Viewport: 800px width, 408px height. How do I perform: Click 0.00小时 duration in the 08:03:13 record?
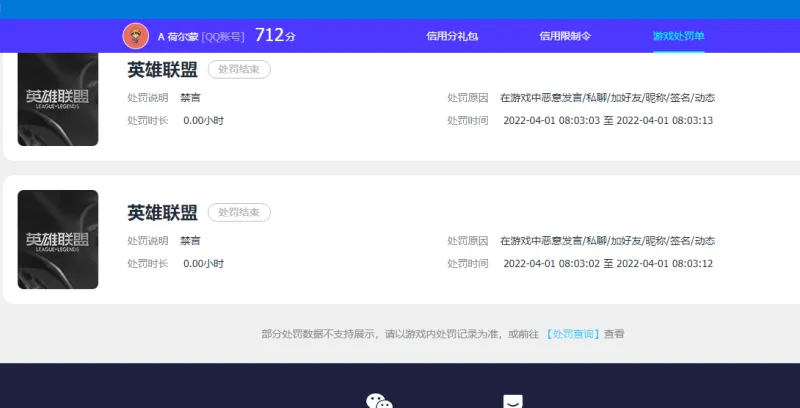(x=204, y=121)
